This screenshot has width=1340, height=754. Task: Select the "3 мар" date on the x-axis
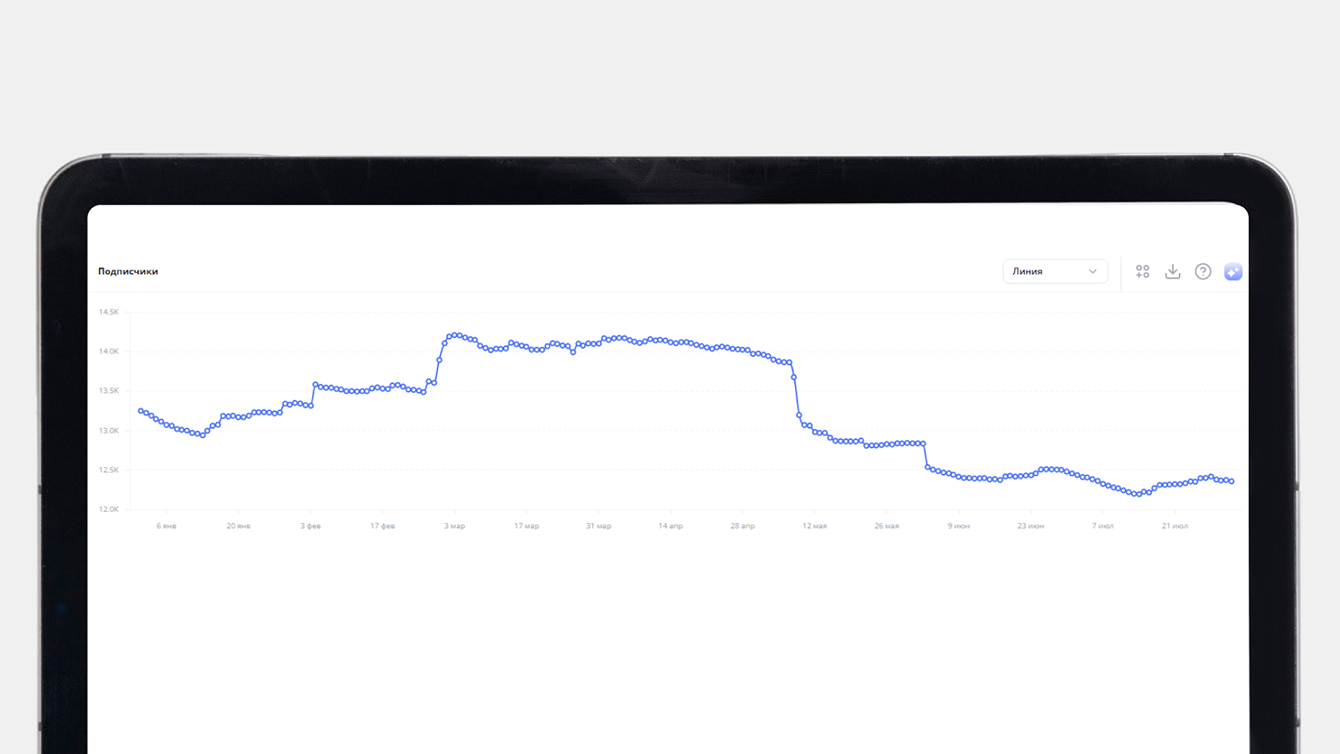click(x=454, y=526)
